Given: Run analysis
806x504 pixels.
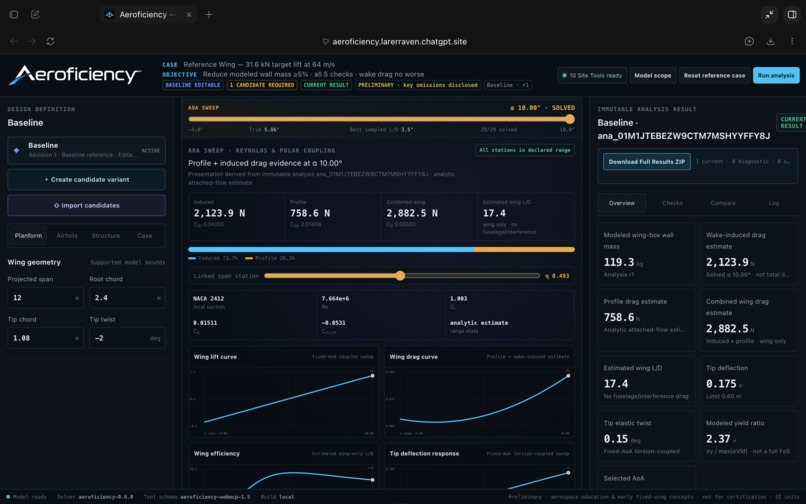Looking at the screenshot, I should pos(776,75).
